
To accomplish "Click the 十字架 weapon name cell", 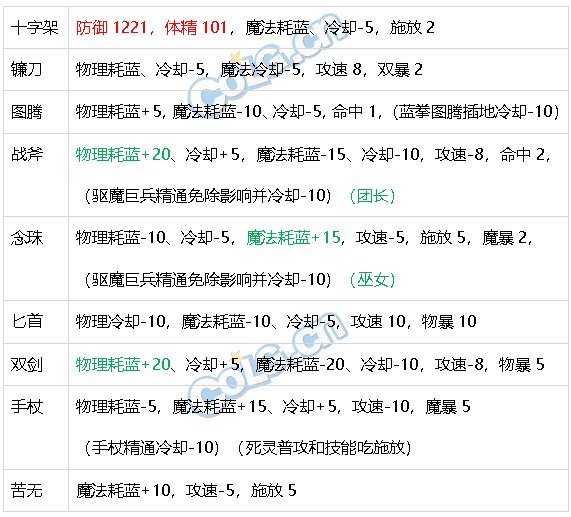I will point(35,28).
